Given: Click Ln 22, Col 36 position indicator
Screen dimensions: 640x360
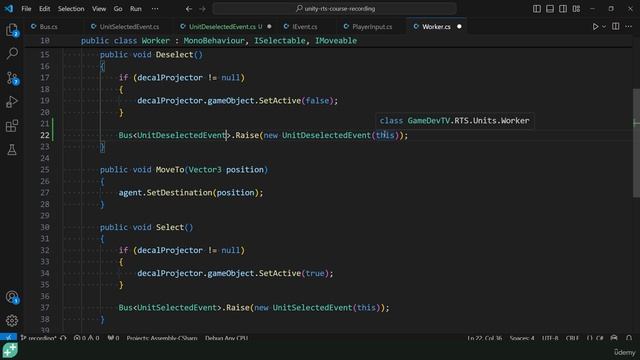Looking at the screenshot, I should click(484, 338).
